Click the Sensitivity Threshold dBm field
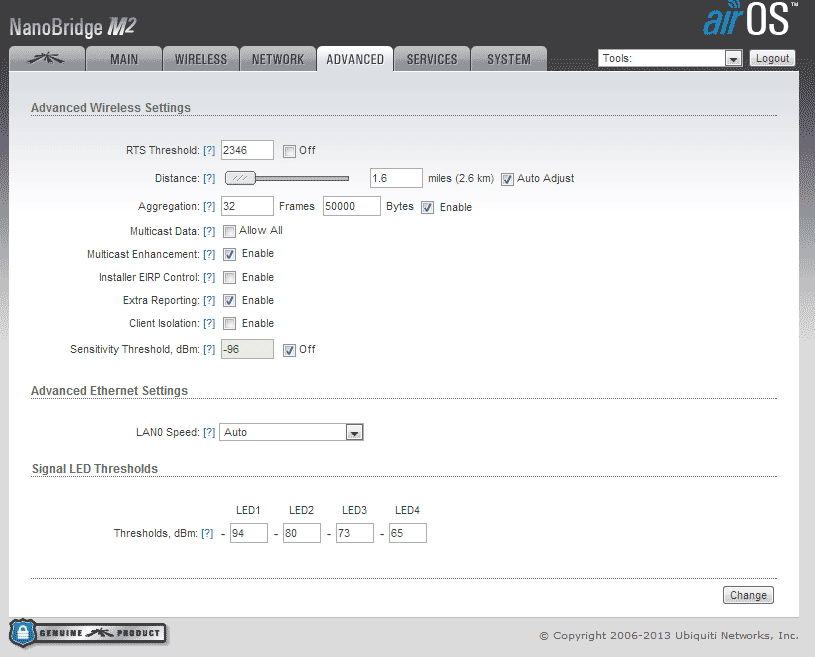This screenshot has width=815, height=657. click(x=247, y=349)
